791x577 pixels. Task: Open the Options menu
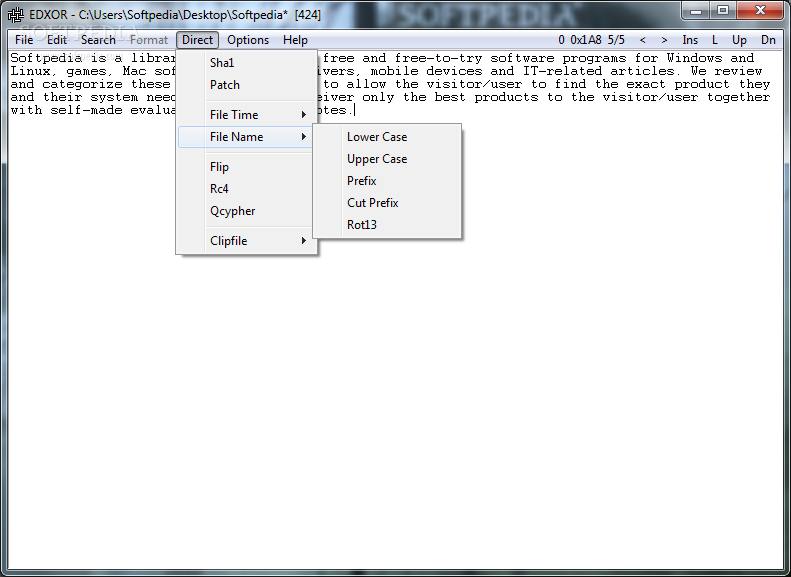pos(248,40)
